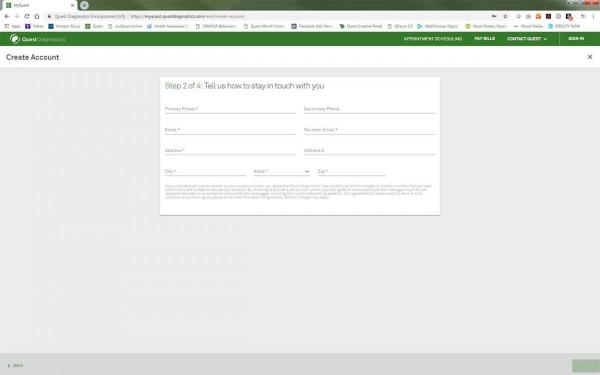Click Sign In in the header
This screenshot has height=375, width=600.
576,39
